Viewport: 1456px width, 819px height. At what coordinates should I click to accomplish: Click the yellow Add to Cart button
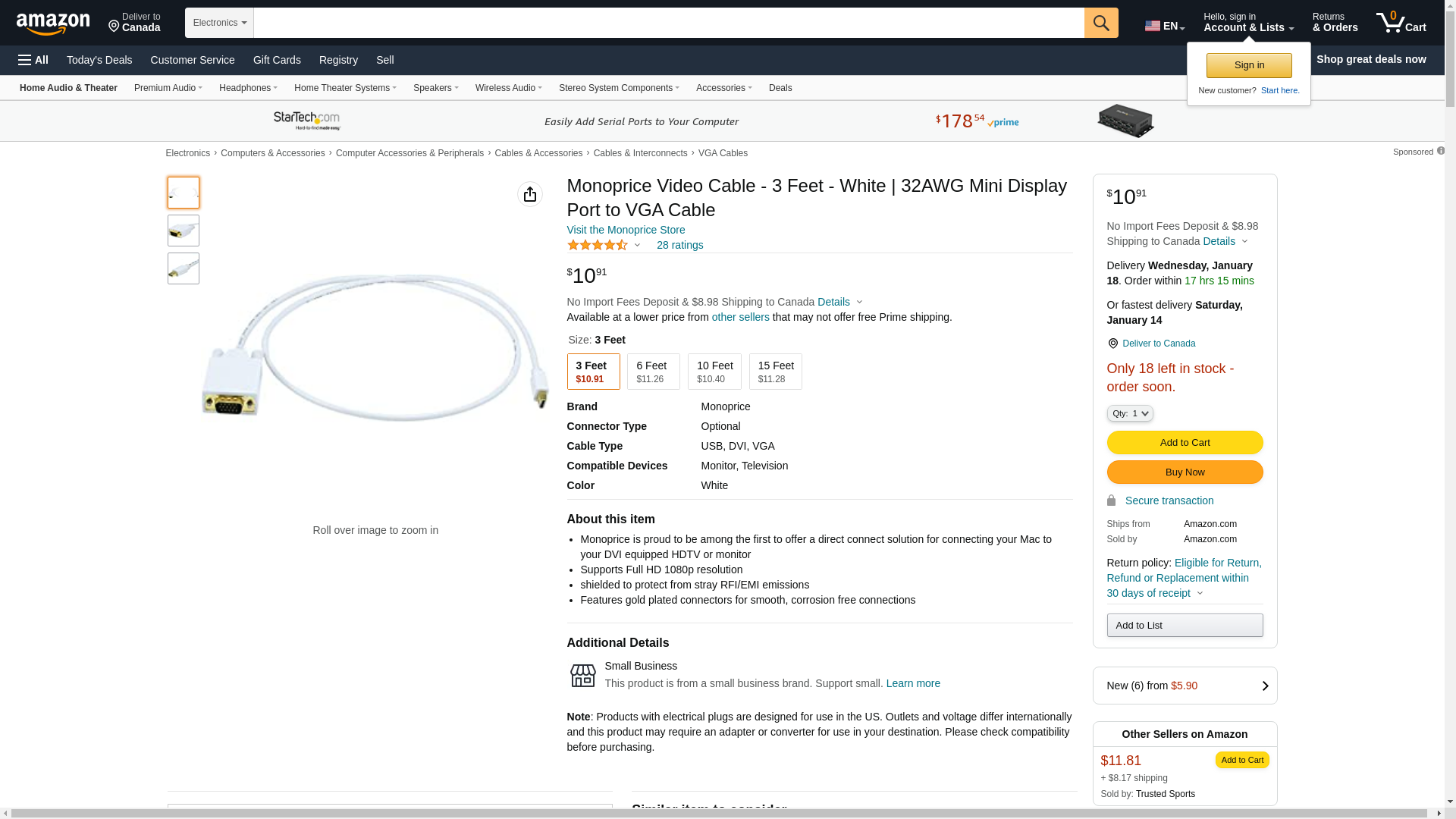[1184, 443]
